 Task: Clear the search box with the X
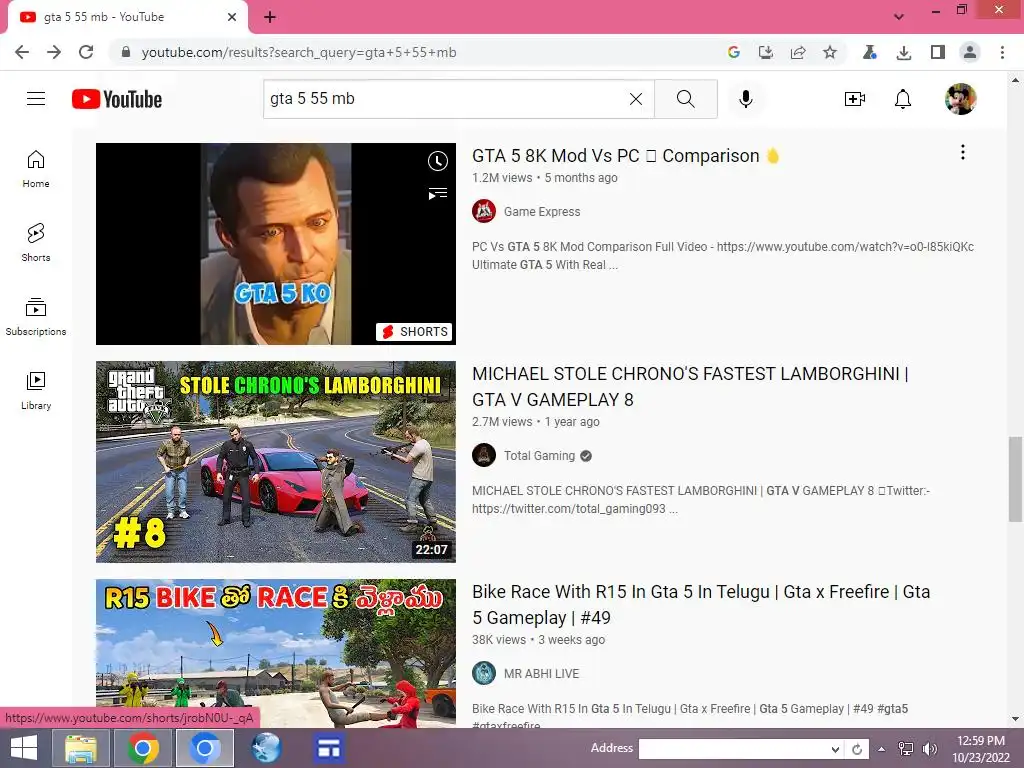pos(635,99)
